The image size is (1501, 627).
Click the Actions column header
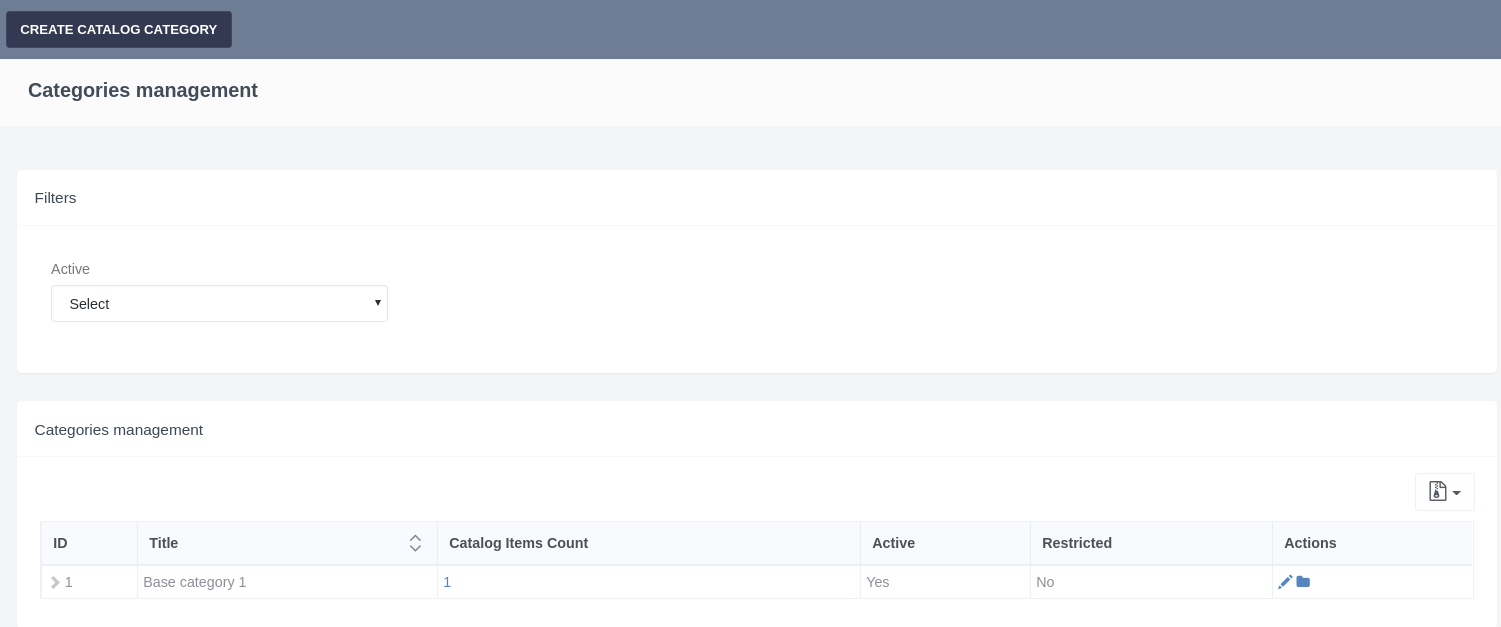tap(1310, 543)
